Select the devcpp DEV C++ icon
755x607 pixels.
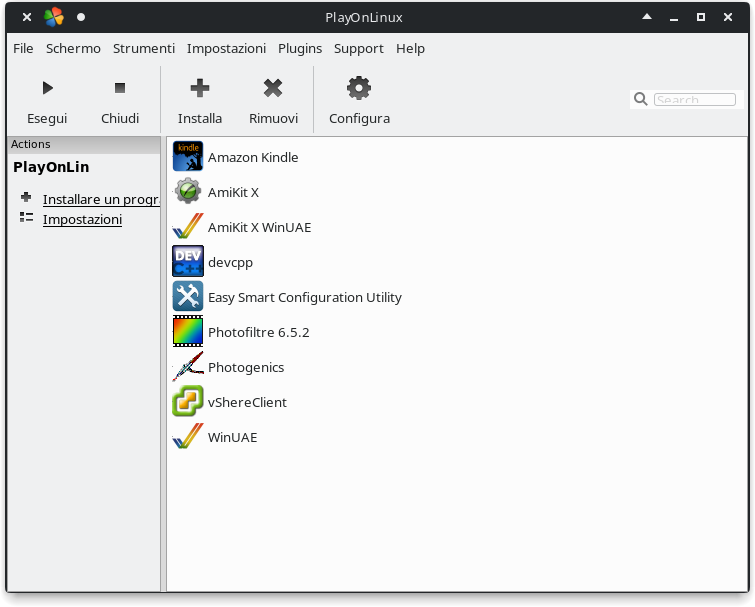pos(188,261)
